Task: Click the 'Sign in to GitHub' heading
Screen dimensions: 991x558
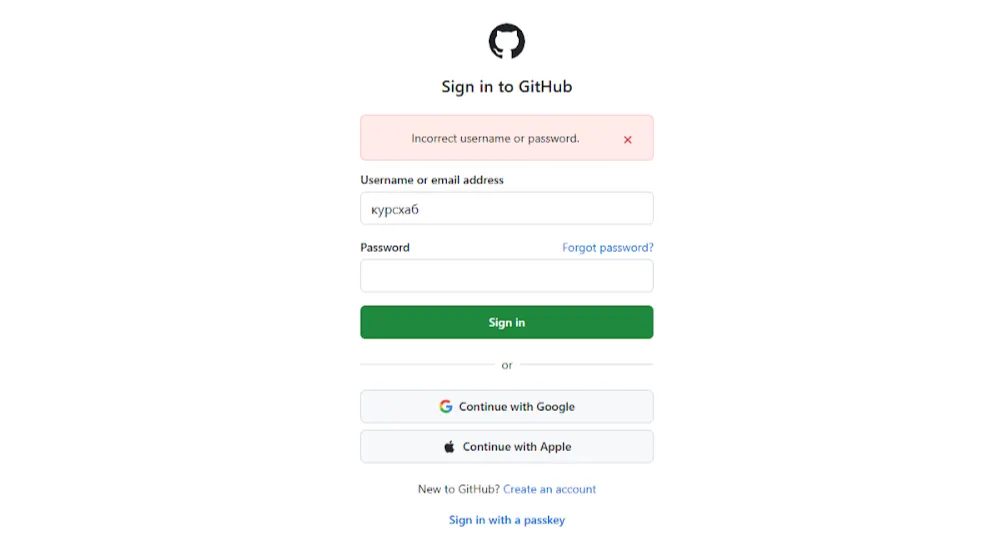Action: (x=506, y=87)
